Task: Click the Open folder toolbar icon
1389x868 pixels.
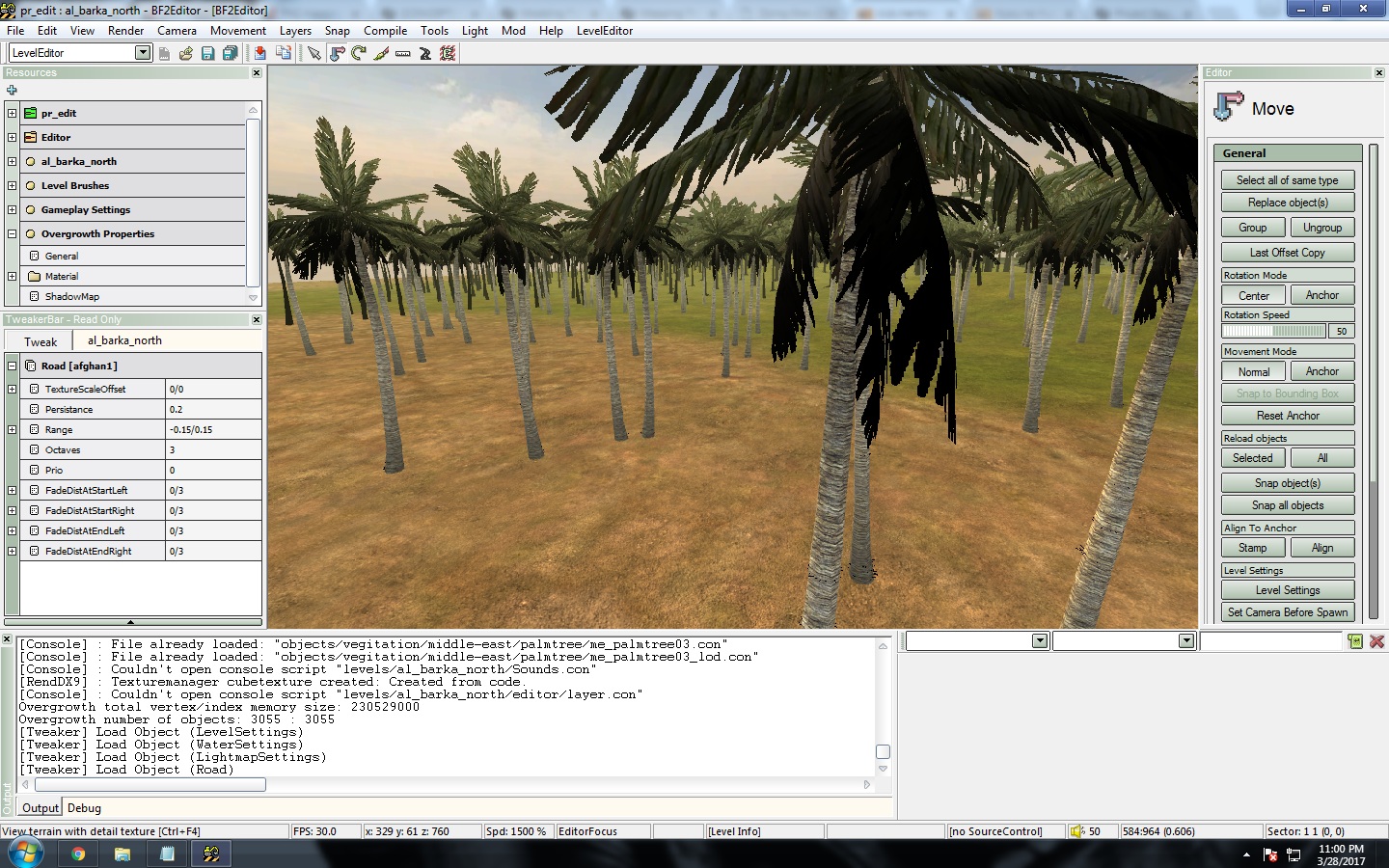Action: point(186,53)
